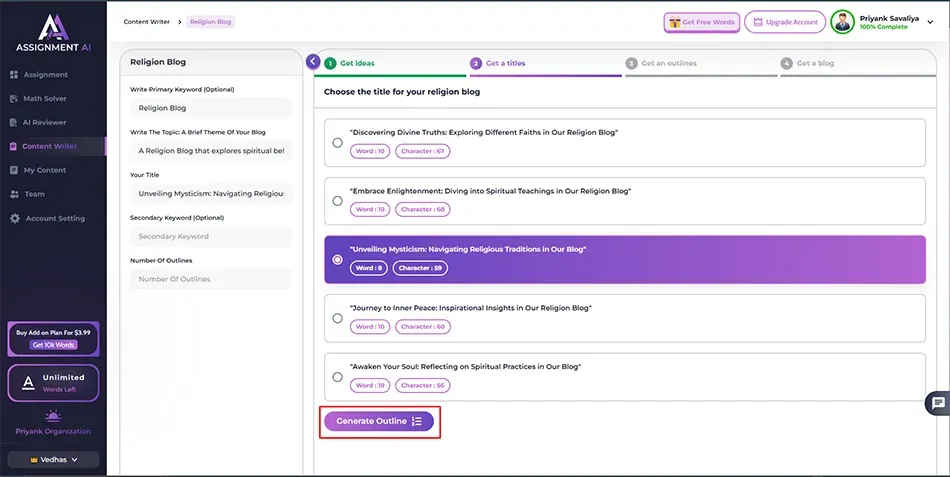Select the "Discovering Divine Truths" title option
Viewport: 950px width, 477px height.
click(x=338, y=143)
